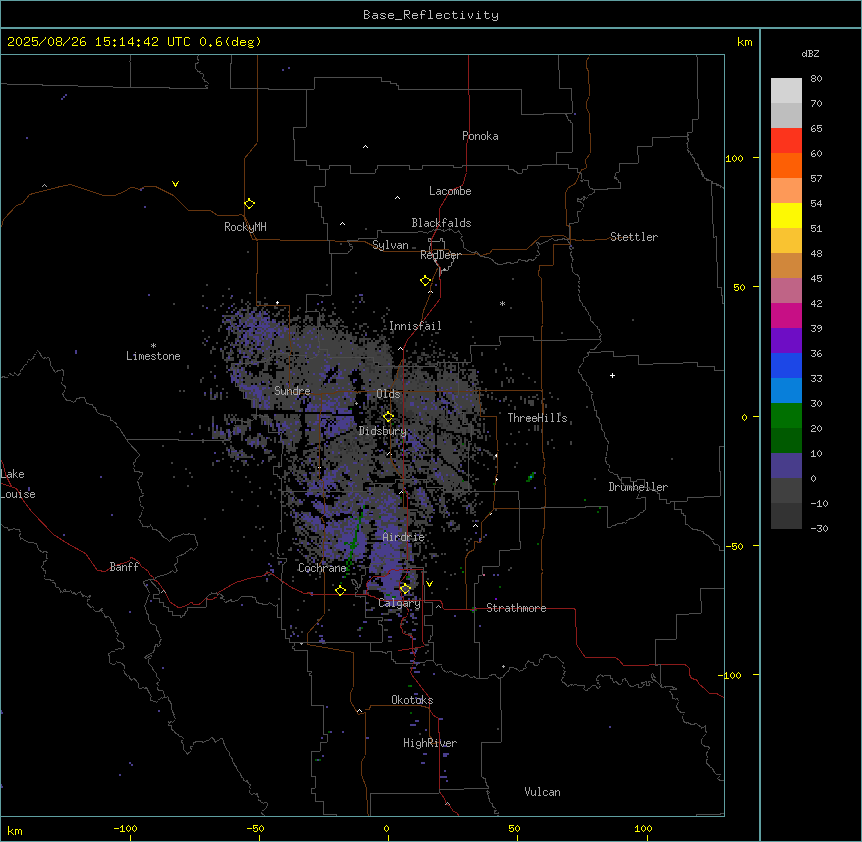This screenshot has width=862, height=842.
Task: Click the green 30 dBZ legend swatch
Action: pos(786,416)
